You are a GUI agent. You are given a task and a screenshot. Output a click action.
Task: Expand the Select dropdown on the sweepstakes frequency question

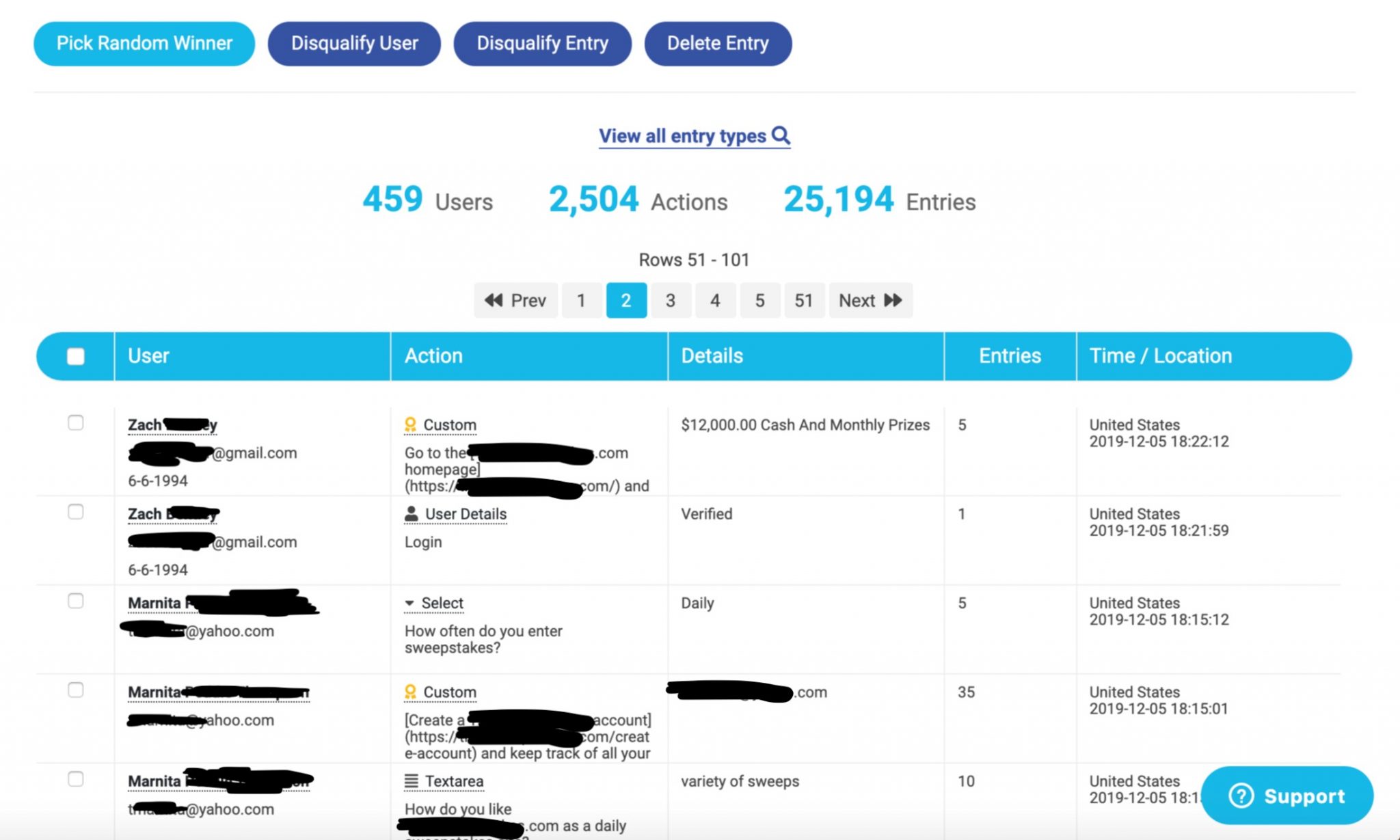click(x=434, y=603)
